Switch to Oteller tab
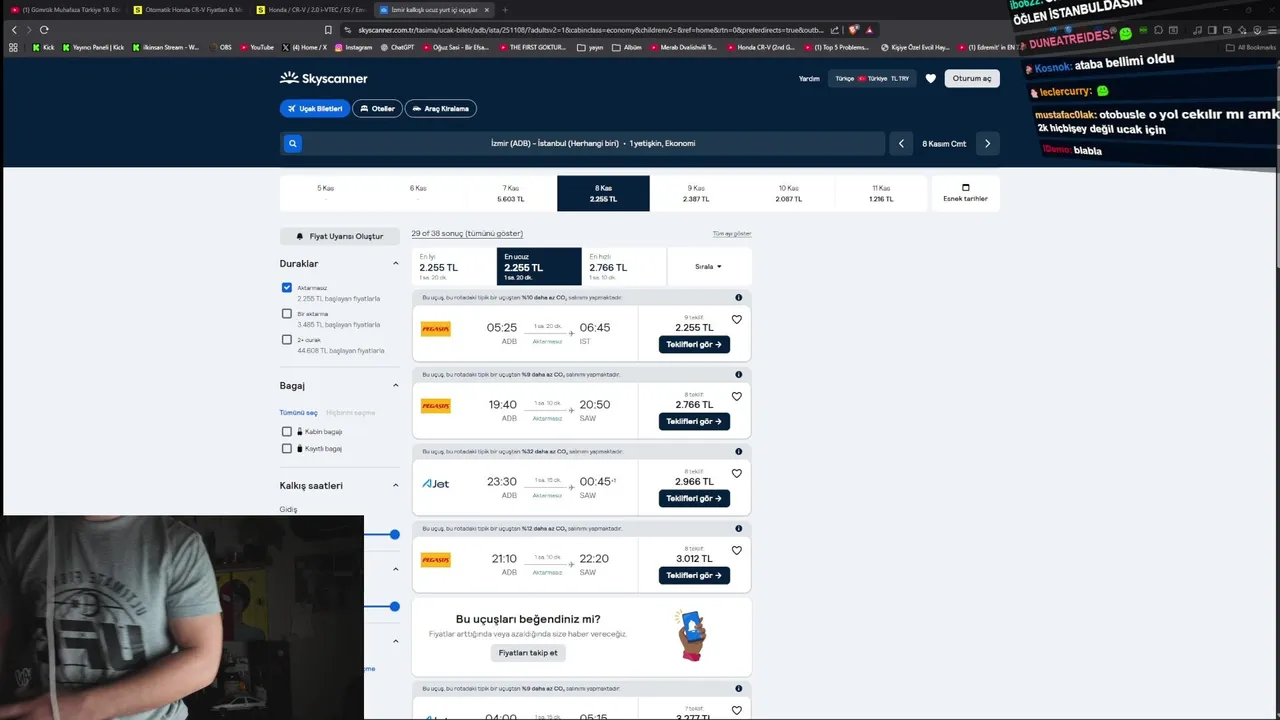Image resolution: width=1280 pixels, height=720 pixels. click(x=377, y=108)
